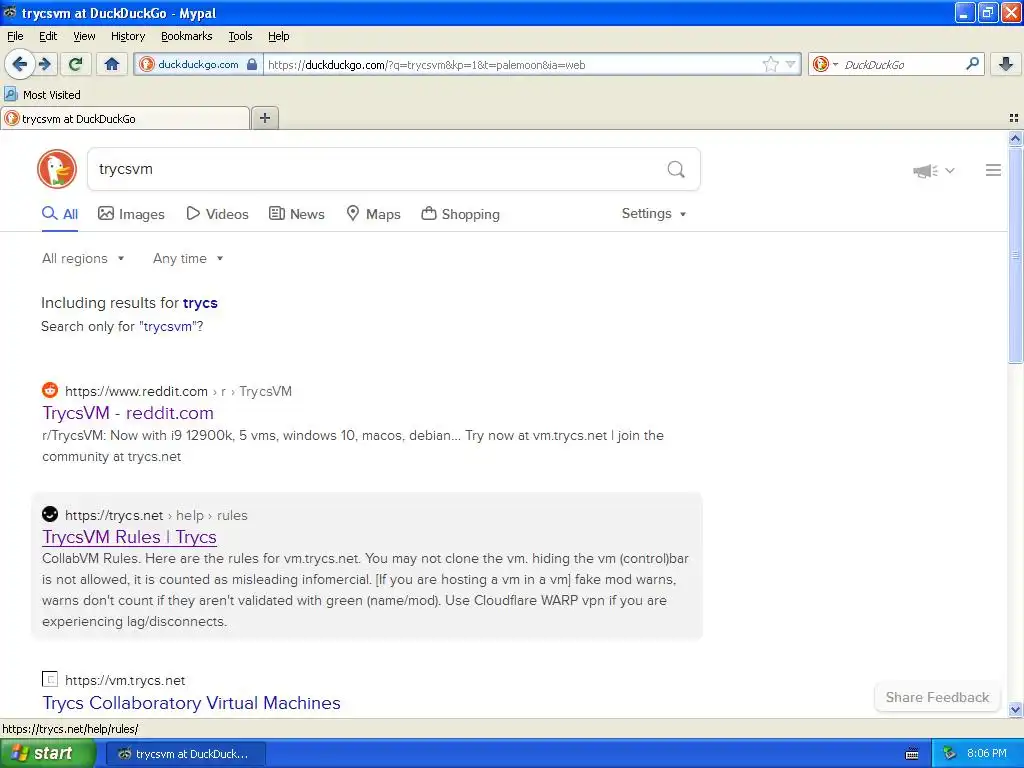The image size is (1024, 768).
Task: Click the system tray network icon
Action: [950, 754]
